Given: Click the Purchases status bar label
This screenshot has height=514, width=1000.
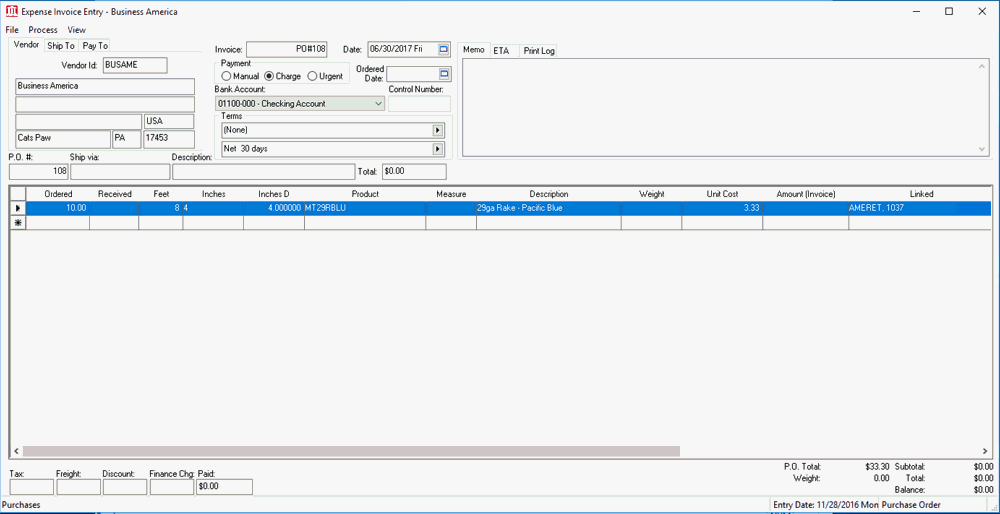Looking at the screenshot, I should click(x=22, y=505).
